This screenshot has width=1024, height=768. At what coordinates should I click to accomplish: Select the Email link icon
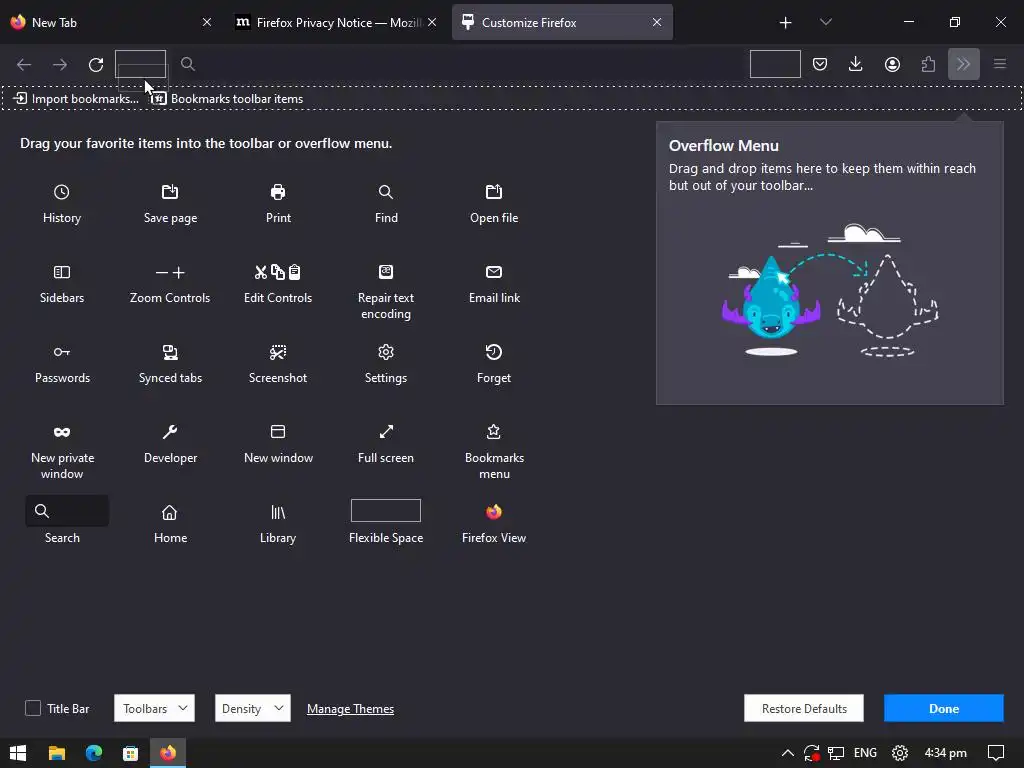point(494,272)
